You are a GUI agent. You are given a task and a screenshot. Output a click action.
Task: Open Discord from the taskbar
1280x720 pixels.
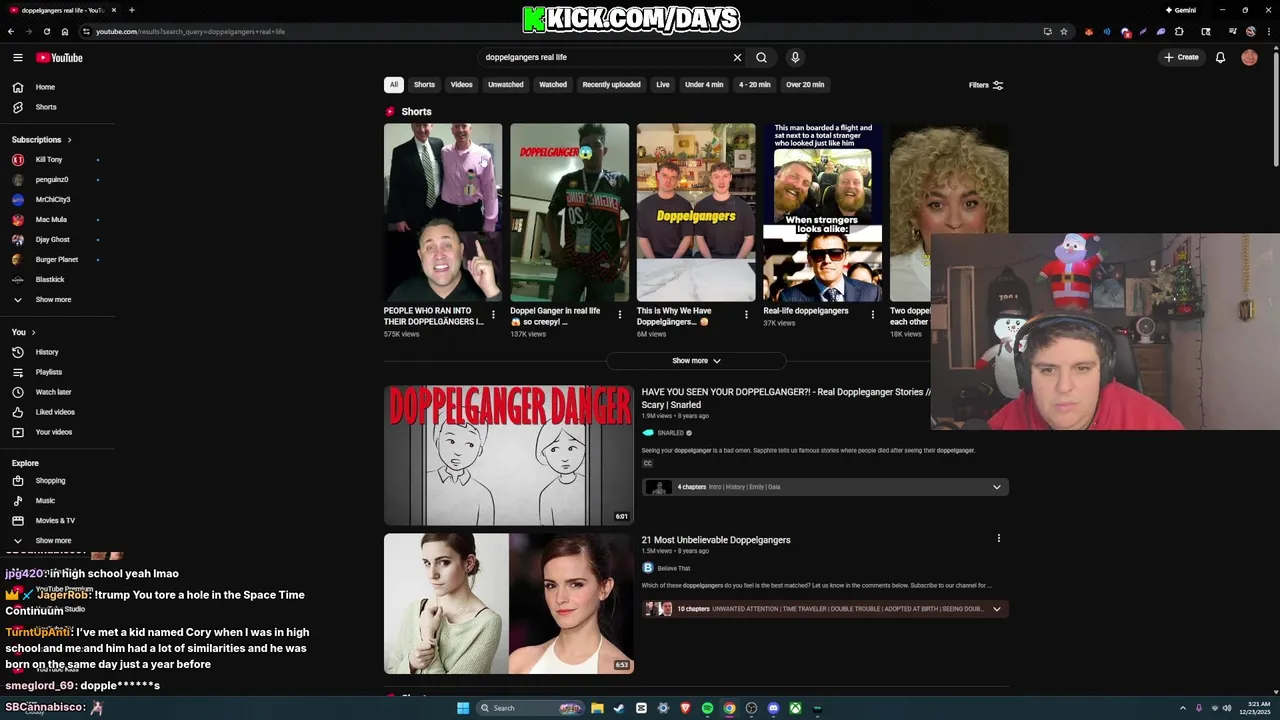(x=773, y=708)
